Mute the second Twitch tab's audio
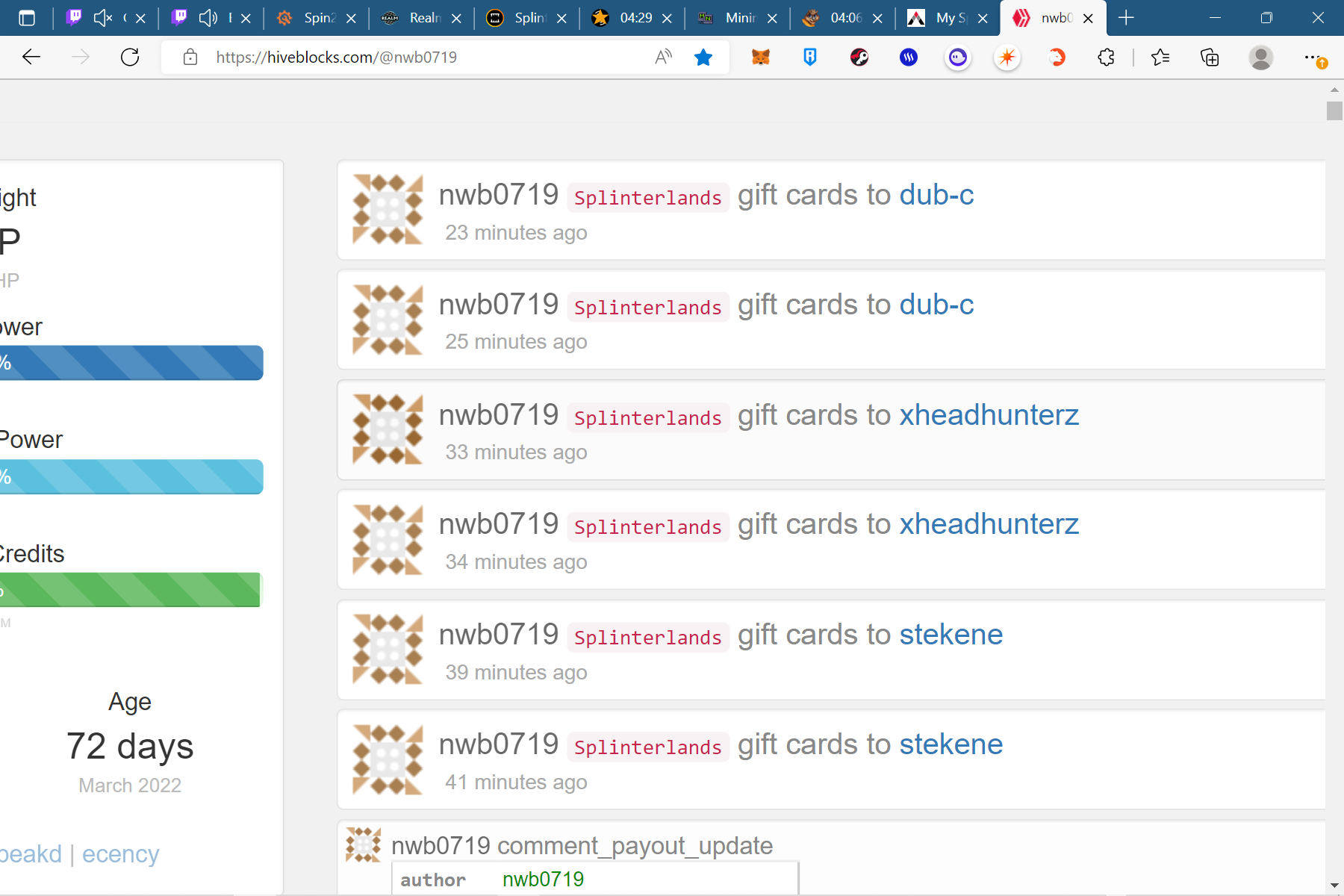This screenshot has width=1344, height=896. coord(208,18)
